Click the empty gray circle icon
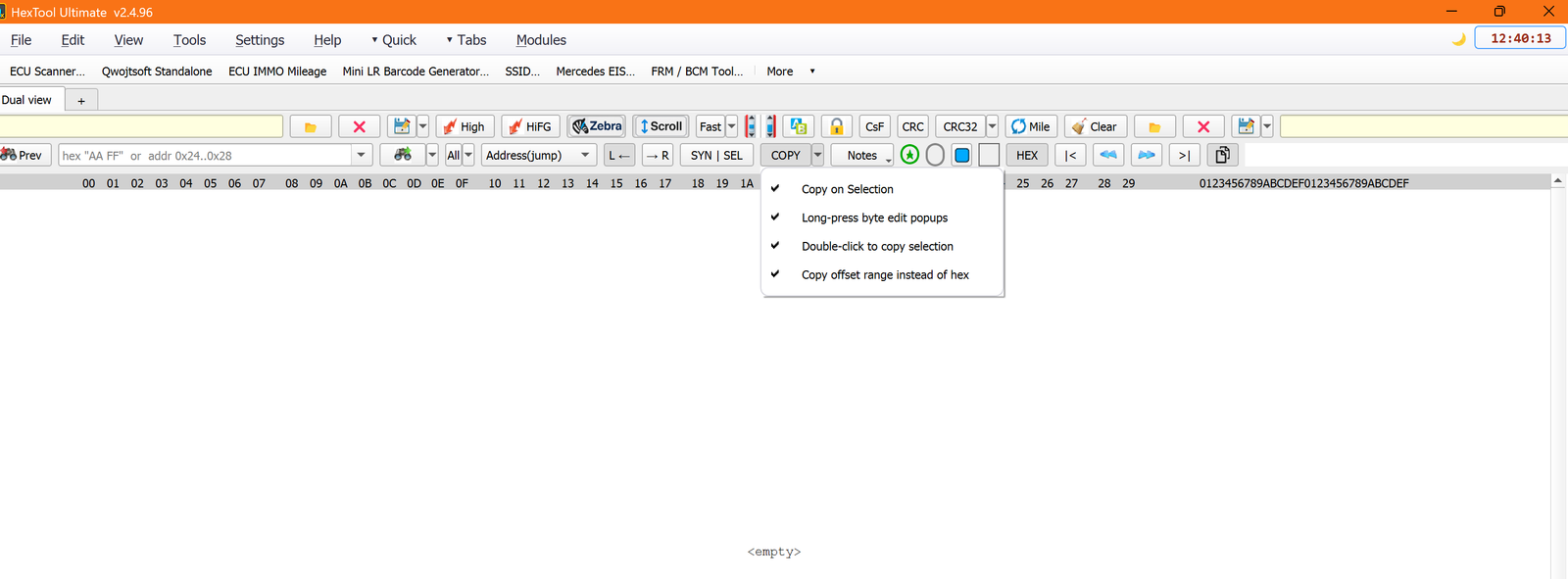The image size is (1568, 579). coord(935,155)
